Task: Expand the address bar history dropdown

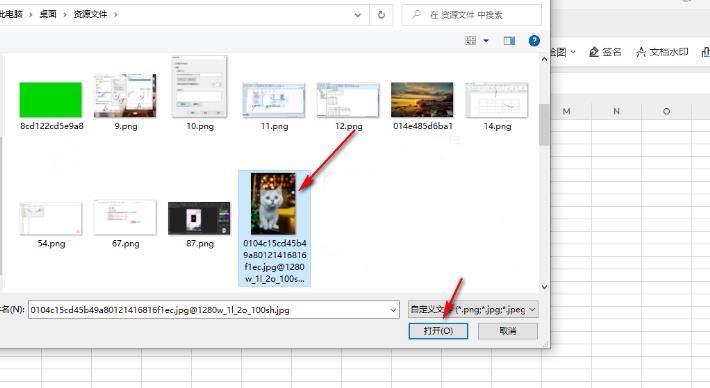Action: click(358, 15)
